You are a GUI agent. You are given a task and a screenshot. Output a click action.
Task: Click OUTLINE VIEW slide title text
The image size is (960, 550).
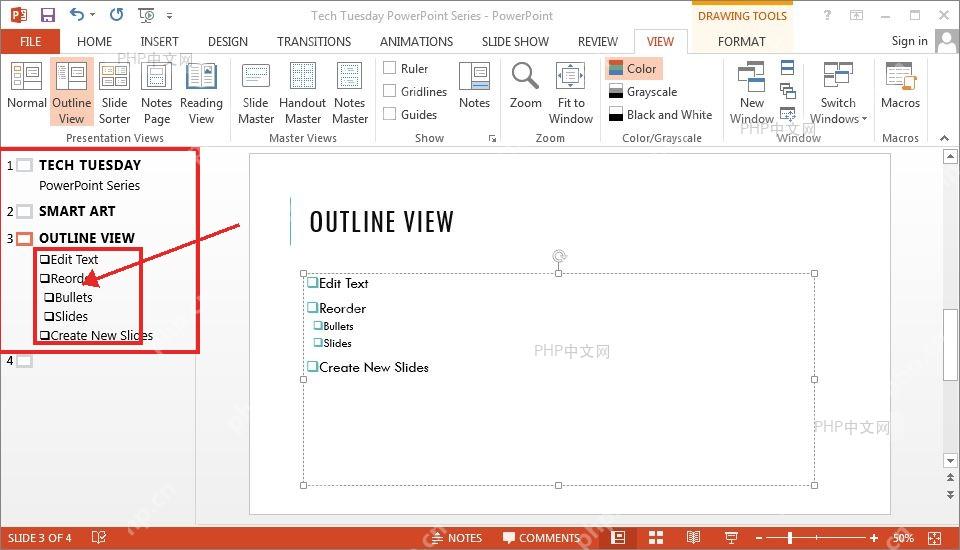point(381,222)
